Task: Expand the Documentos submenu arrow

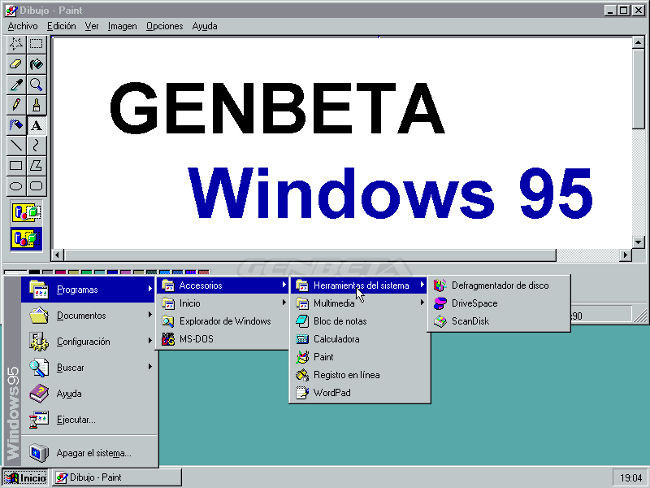Action: point(150,315)
